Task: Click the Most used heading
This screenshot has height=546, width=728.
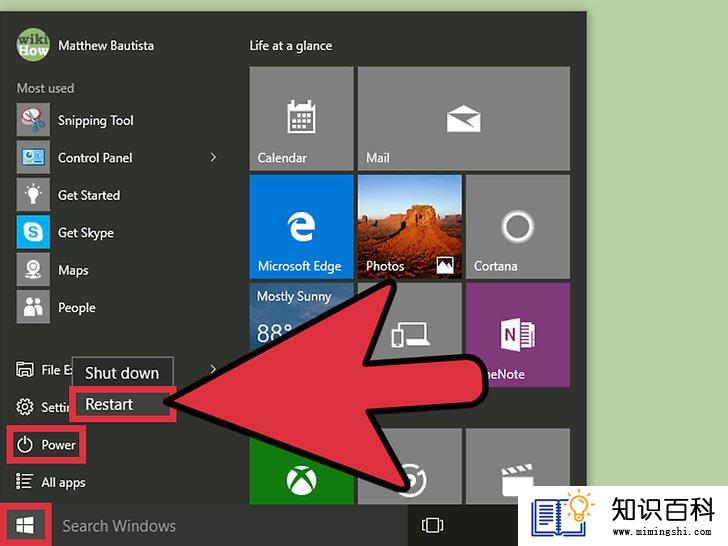Action: pyautogui.click(x=46, y=88)
